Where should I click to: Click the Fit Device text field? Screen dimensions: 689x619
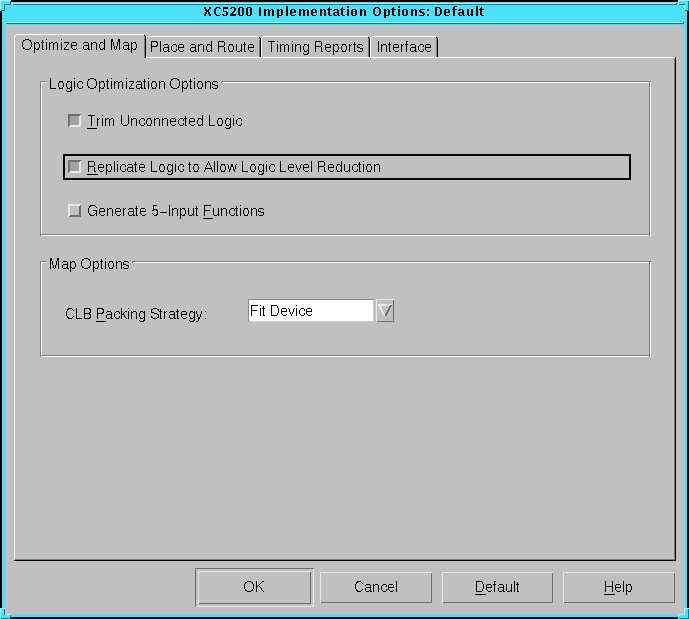coord(311,311)
